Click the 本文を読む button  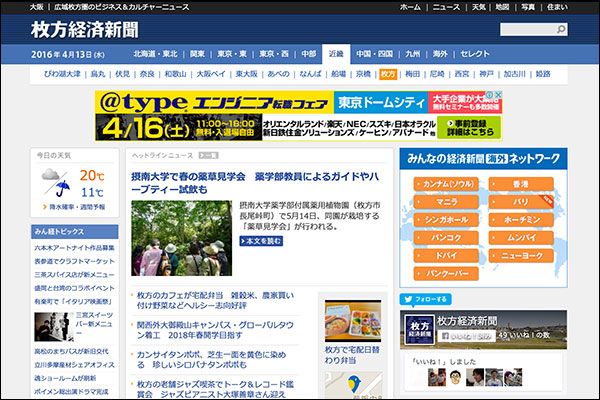pyautogui.click(x=263, y=241)
